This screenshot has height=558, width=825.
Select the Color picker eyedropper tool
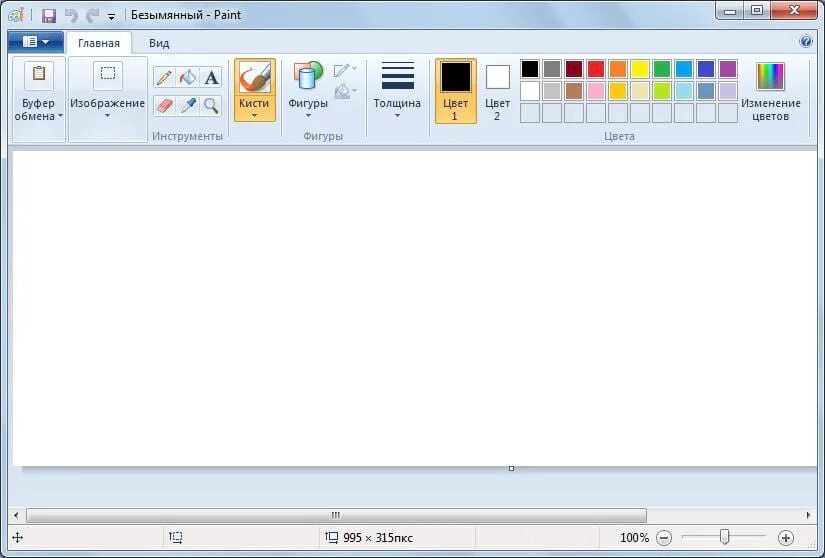coord(188,106)
